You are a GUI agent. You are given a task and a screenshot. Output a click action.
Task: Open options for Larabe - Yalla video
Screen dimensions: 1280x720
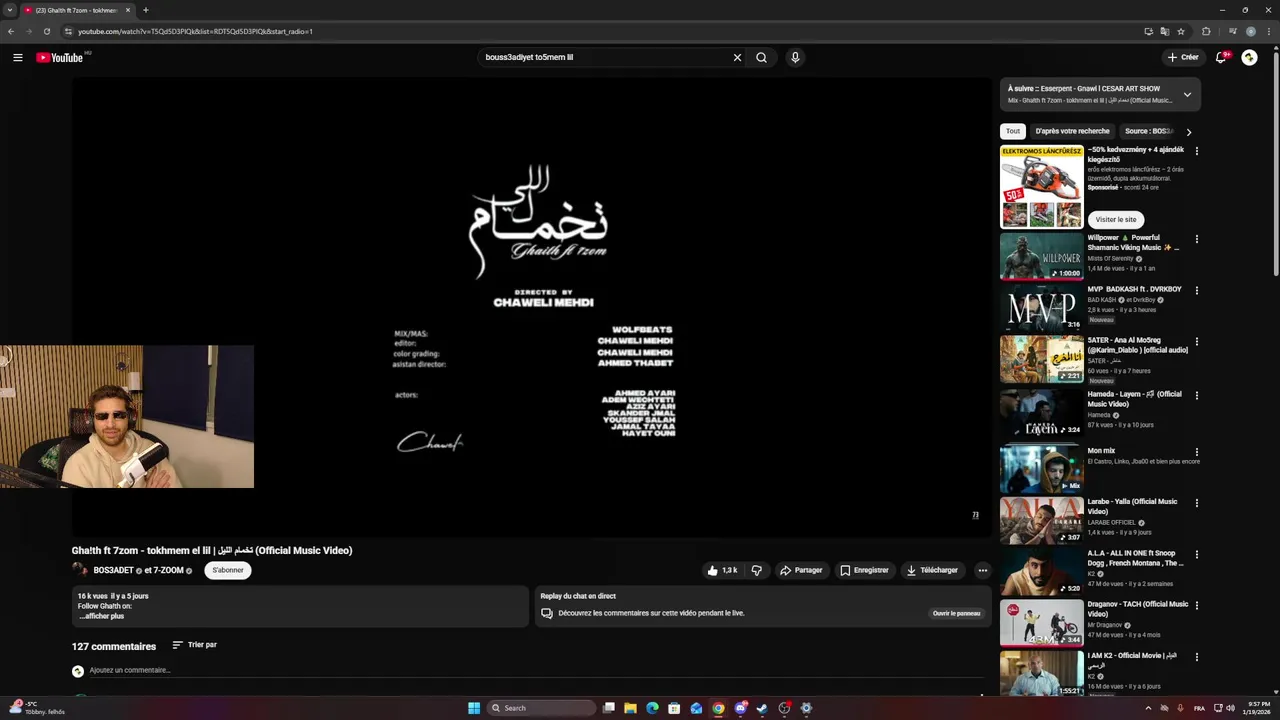(1196, 503)
